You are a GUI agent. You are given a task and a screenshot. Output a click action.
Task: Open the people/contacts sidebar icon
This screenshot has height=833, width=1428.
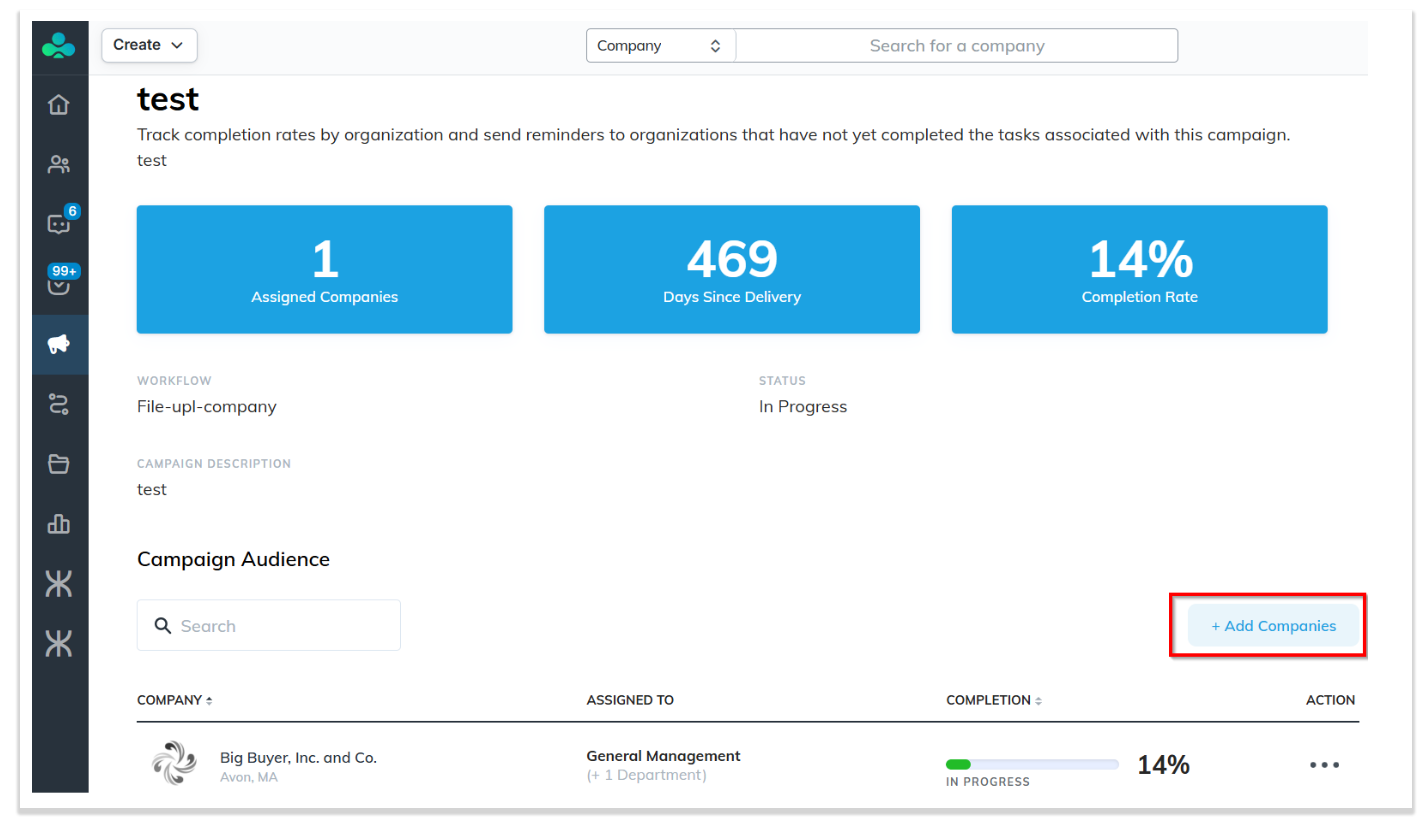(59, 164)
